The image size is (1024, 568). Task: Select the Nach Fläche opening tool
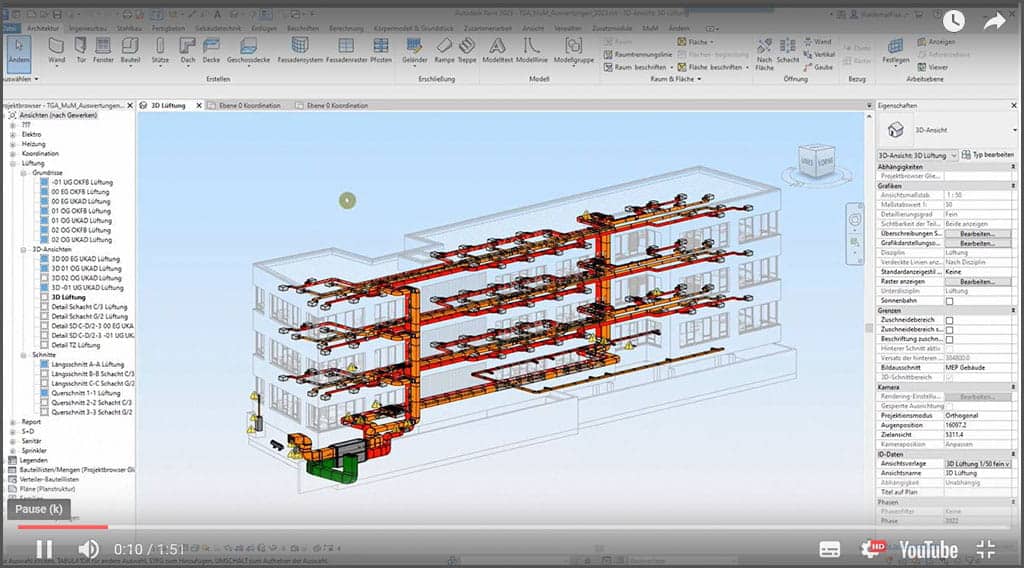pos(764,54)
